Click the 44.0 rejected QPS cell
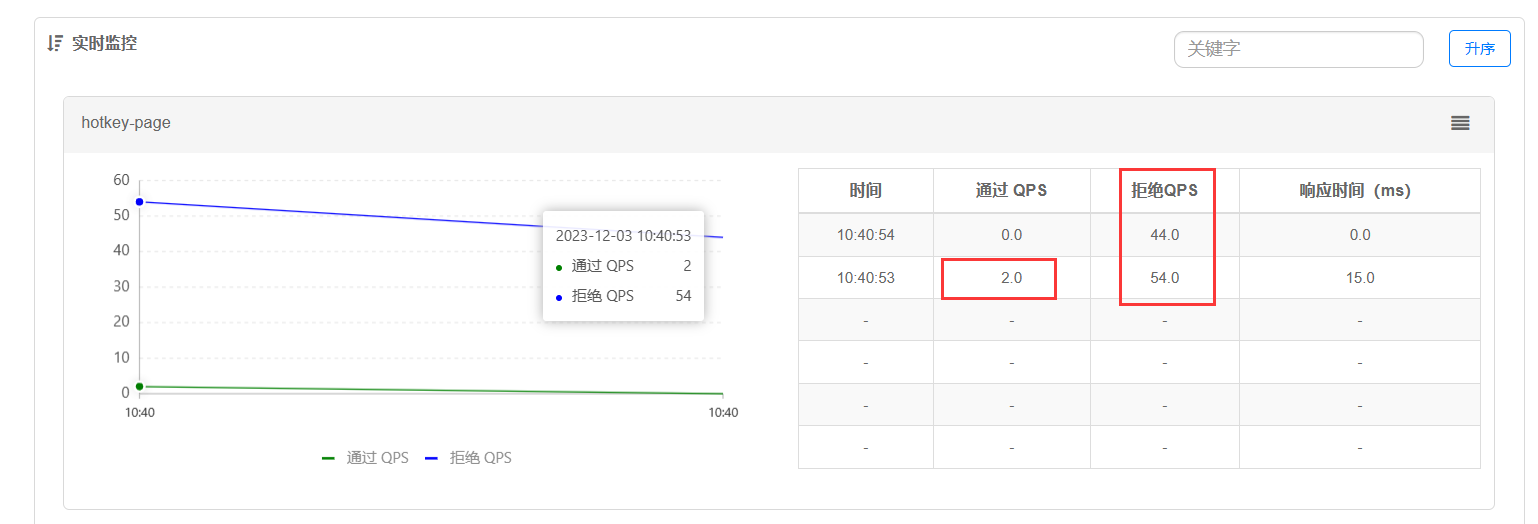 tap(1164, 235)
